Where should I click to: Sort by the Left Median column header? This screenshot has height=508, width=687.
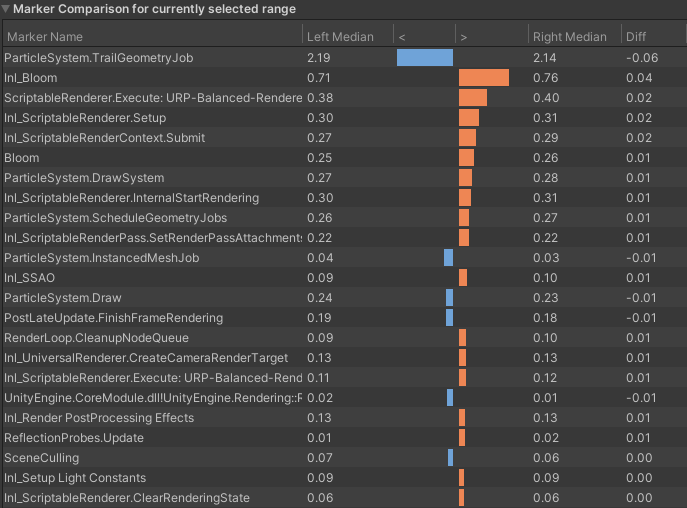[x=340, y=37]
